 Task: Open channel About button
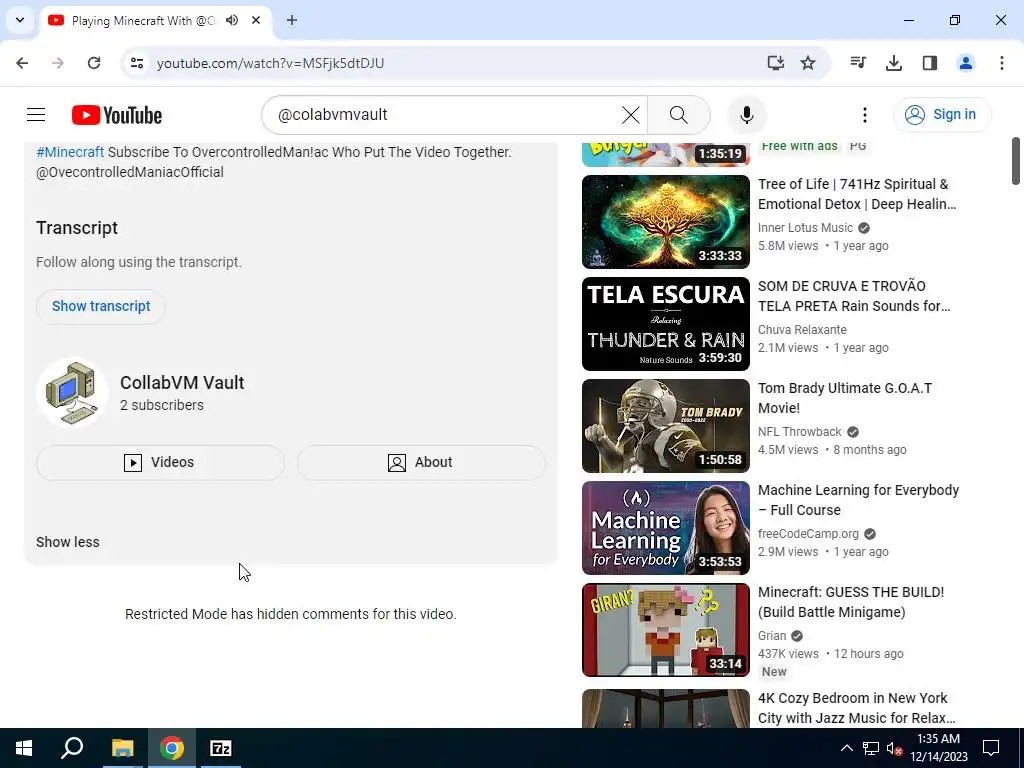coord(421,462)
